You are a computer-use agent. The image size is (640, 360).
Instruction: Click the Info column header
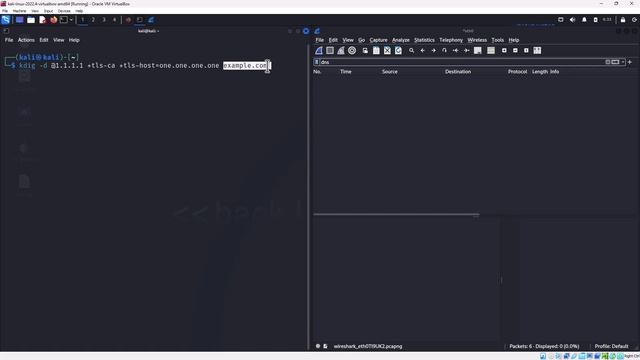tap(554, 72)
